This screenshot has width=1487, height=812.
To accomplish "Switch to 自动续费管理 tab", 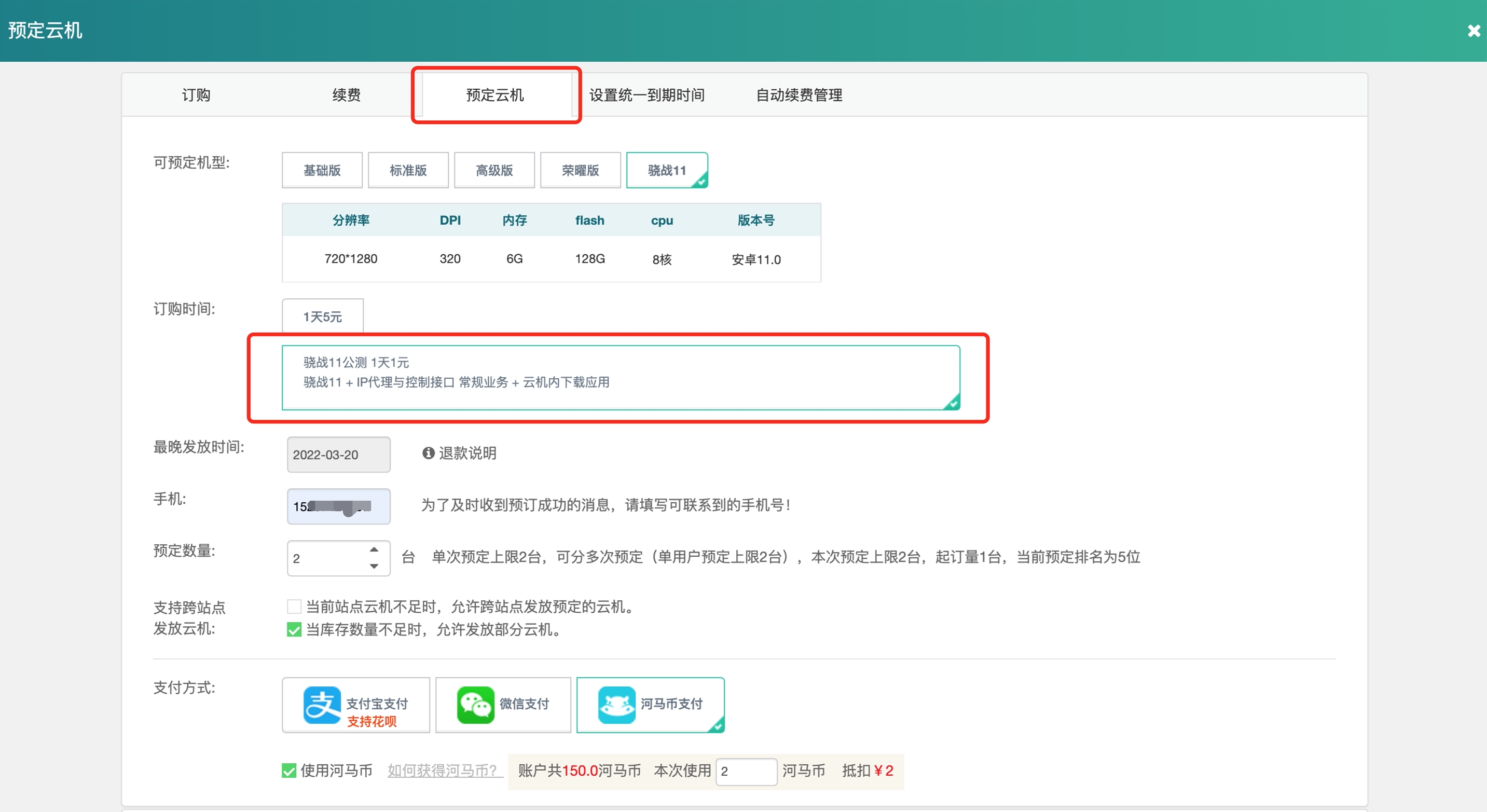I will click(799, 94).
